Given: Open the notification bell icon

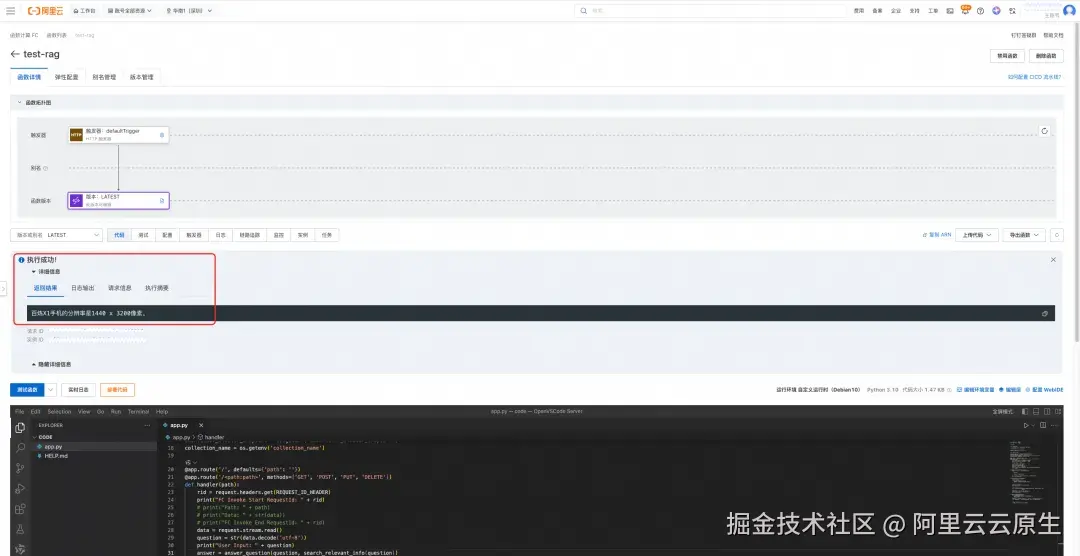Looking at the screenshot, I should pyautogui.click(x=965, y=11).
